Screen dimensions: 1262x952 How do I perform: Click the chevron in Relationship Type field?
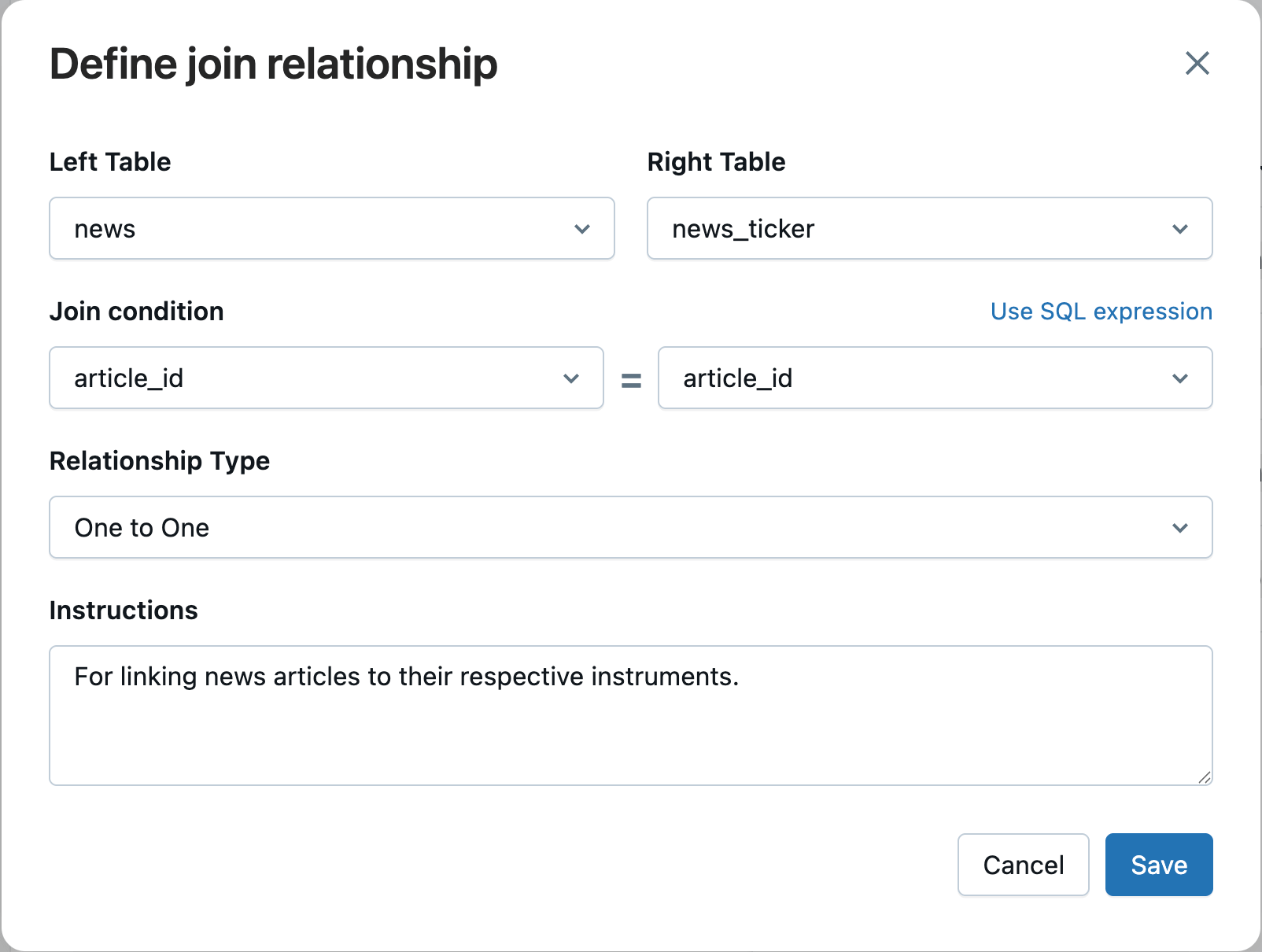pos(1180,528)
